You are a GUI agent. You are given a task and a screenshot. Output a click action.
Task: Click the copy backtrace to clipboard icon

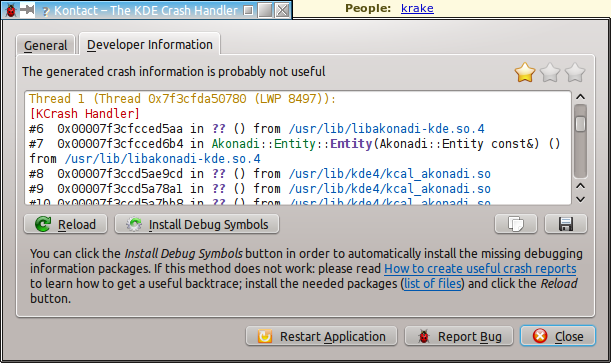(516, 224)
